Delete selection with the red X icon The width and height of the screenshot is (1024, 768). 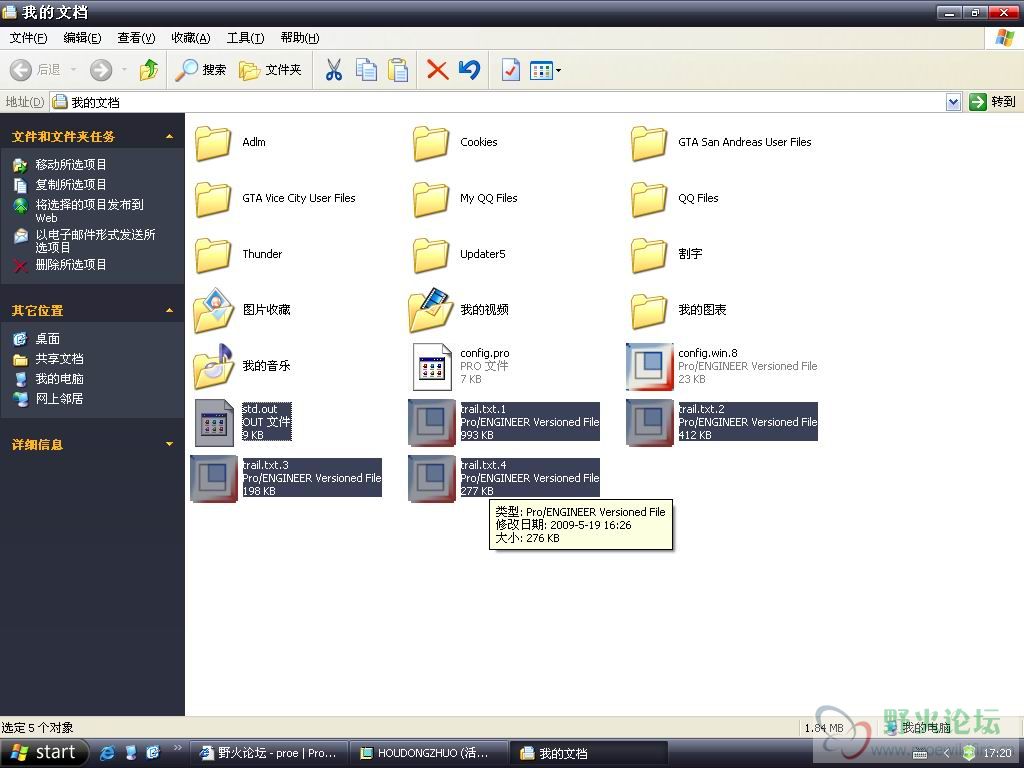(x=437, y=70)
